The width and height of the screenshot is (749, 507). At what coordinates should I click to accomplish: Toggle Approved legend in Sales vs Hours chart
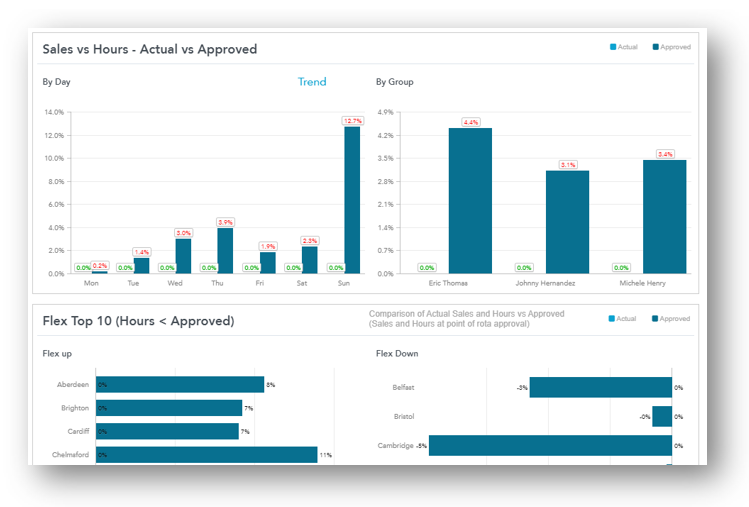(x=671, y=47)
